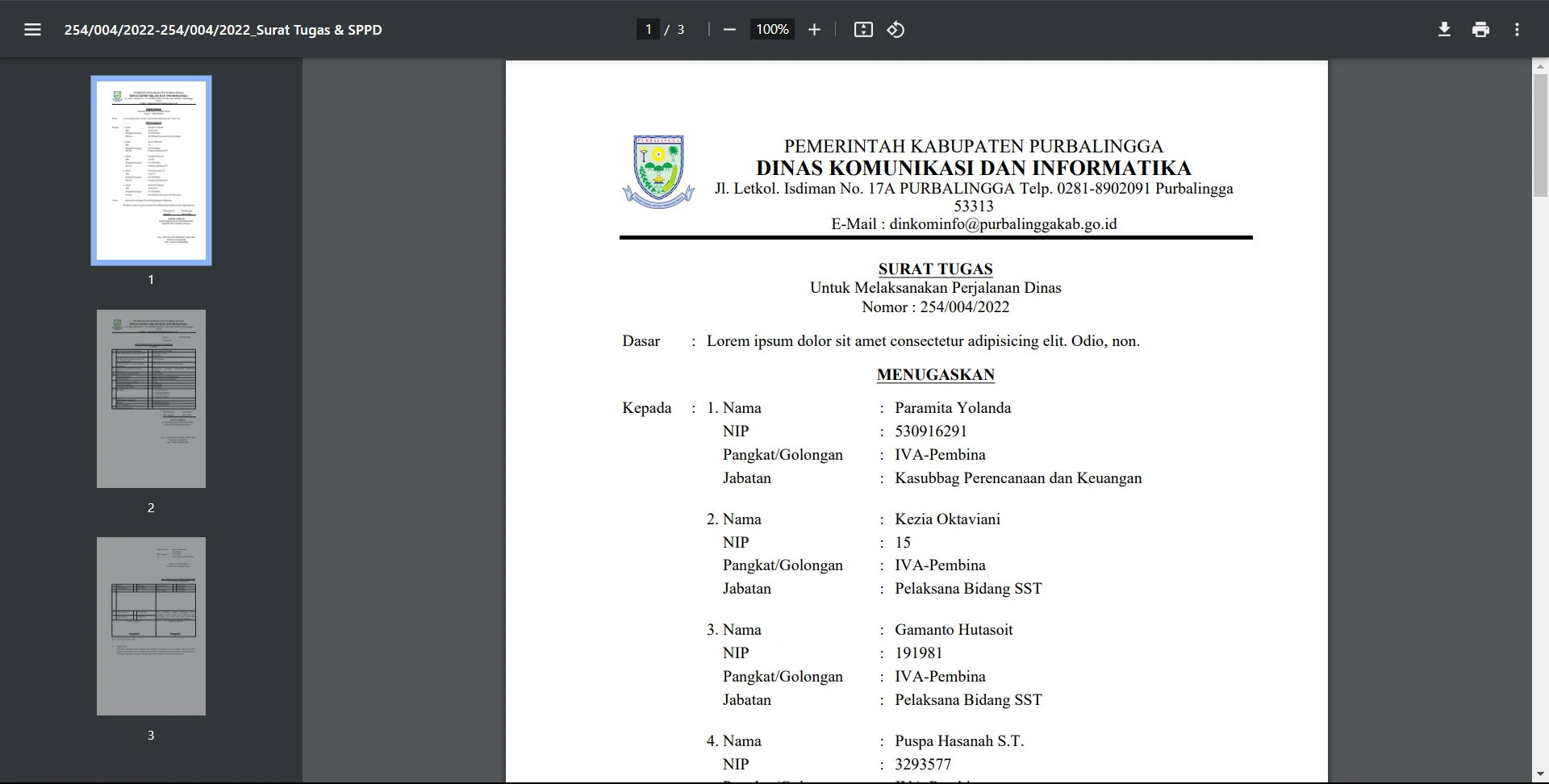This screenshot has width=1549, height=784.
Task: Open the document thumbnail sidebar menu
Action: pyautogui.click(x=33, y=29)
